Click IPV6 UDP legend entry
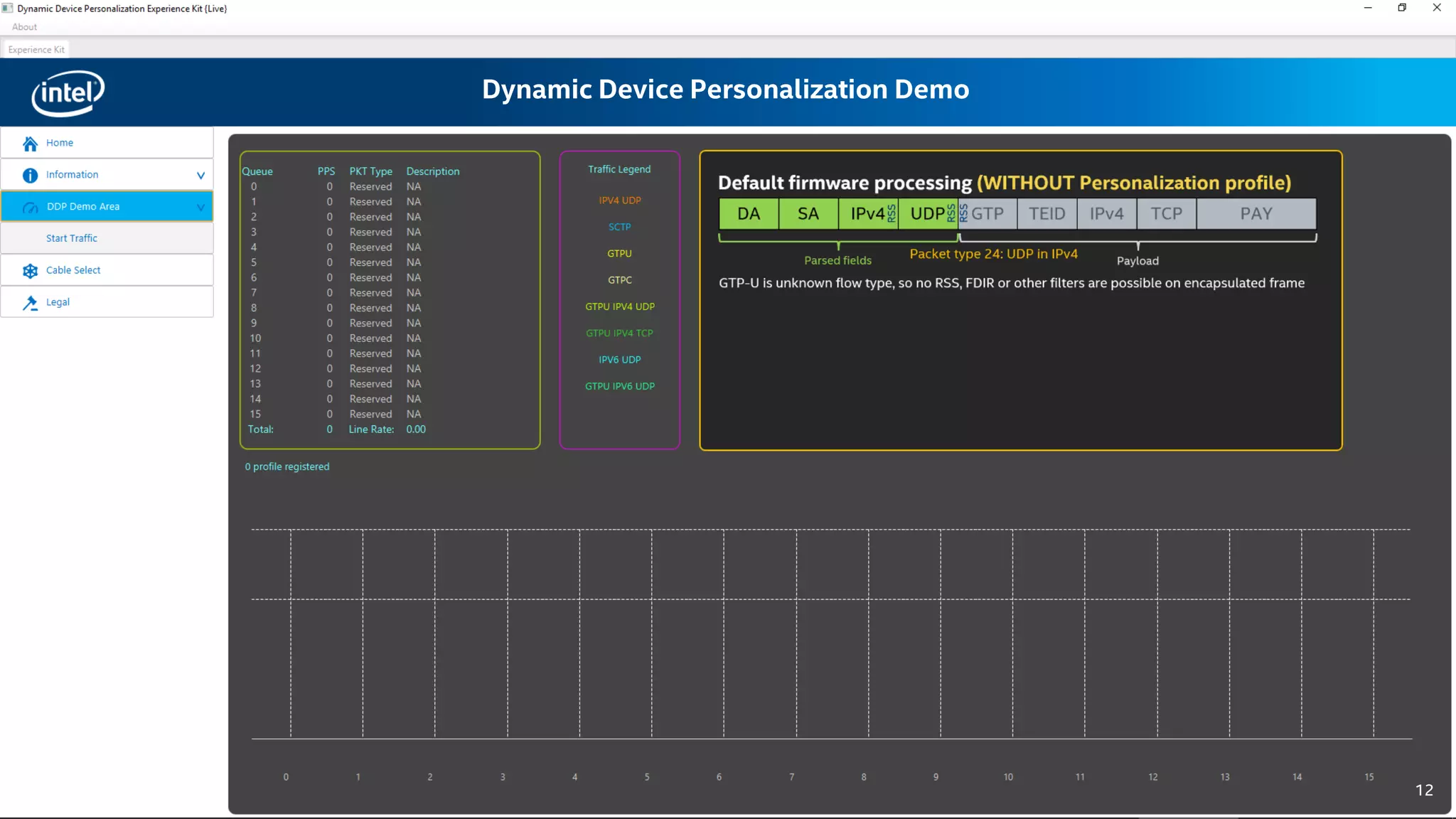Viewport: 1456px width, 819px height. click(619, 360)
